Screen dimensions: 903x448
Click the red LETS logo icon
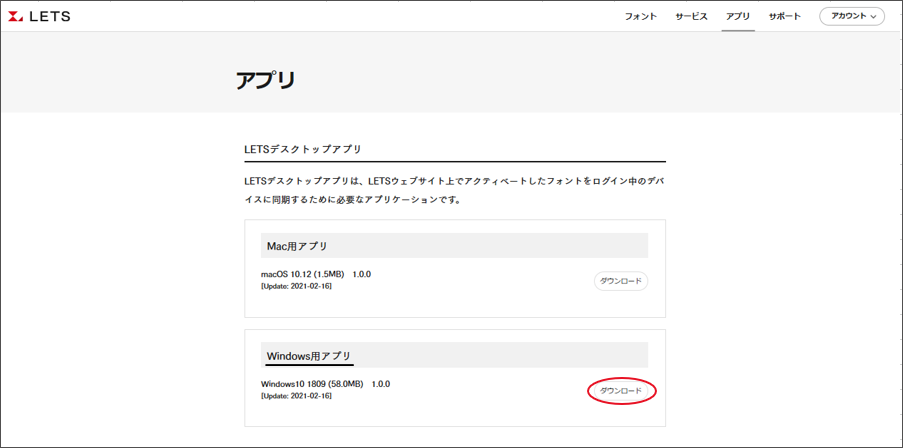[16, 17]
